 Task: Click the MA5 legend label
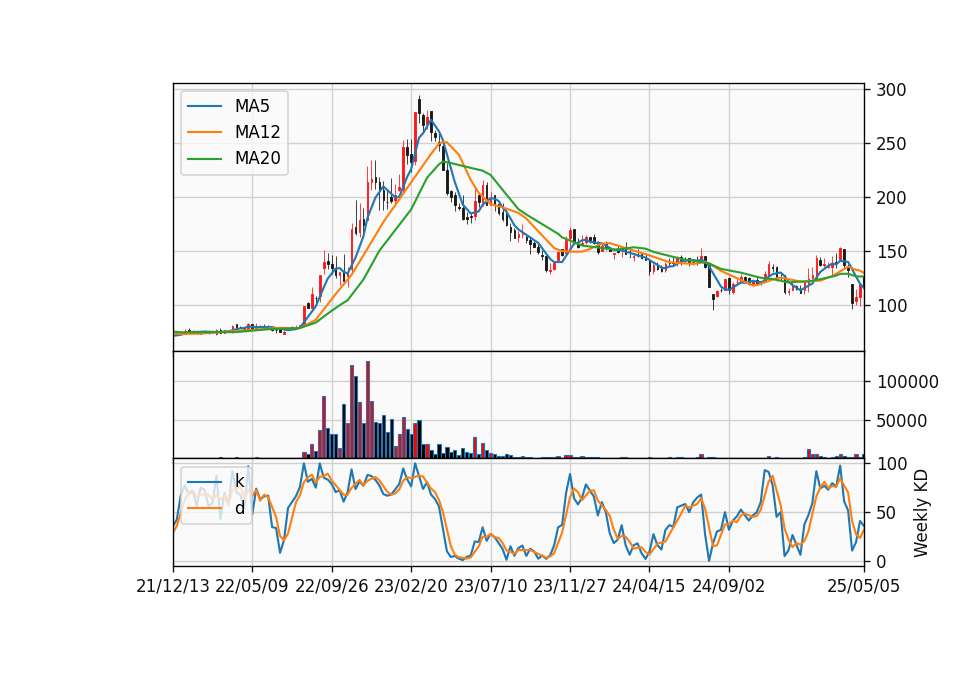click(252, 106)
